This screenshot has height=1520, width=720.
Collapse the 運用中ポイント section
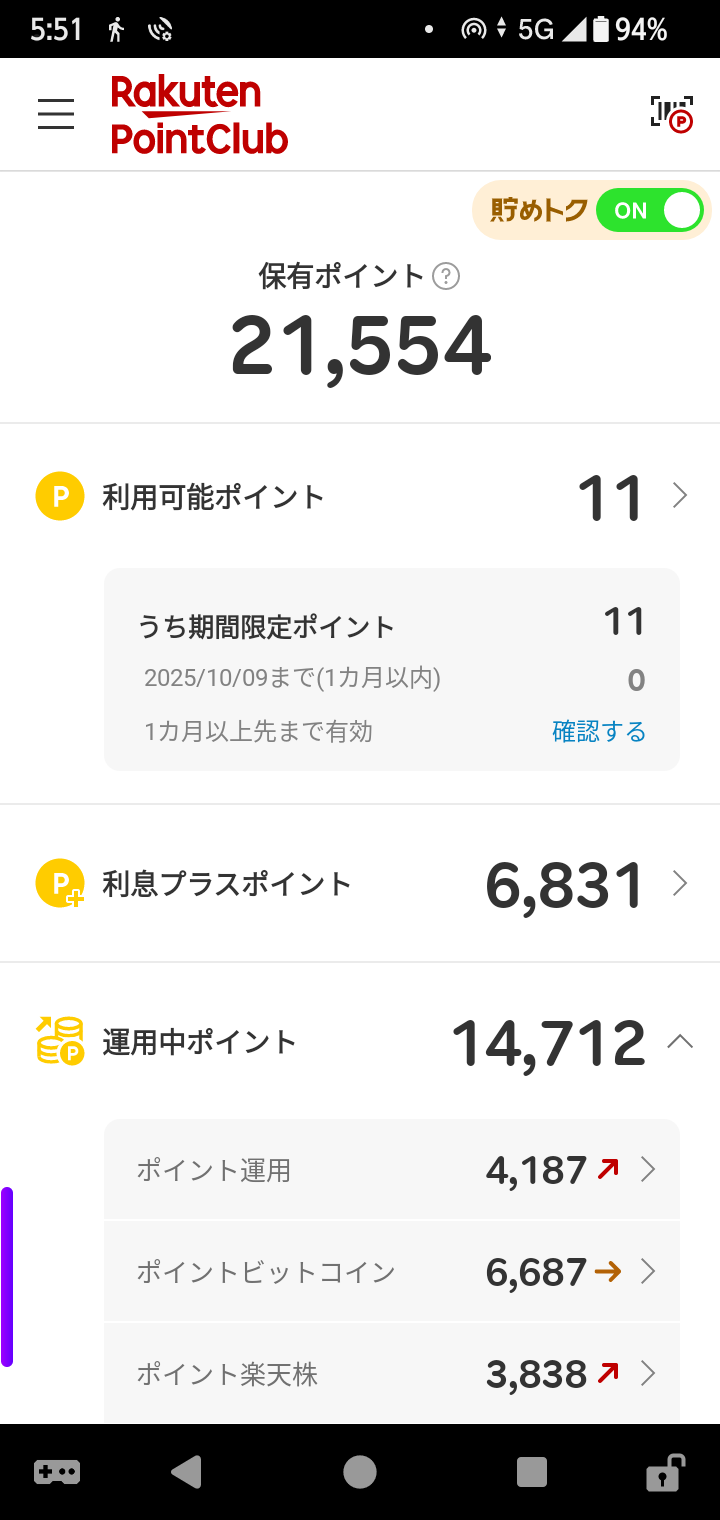pyautogui.click(x=680, y=1041)
